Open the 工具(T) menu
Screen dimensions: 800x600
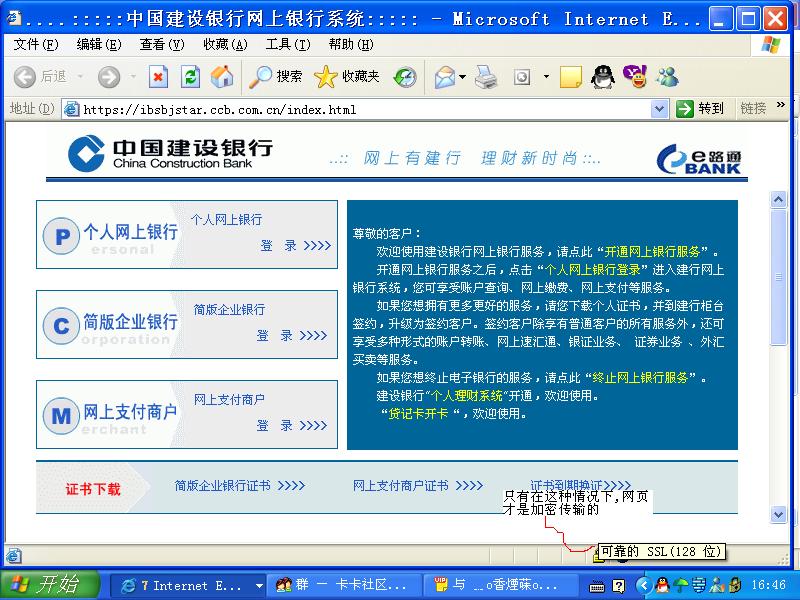(x=288, y=45)
